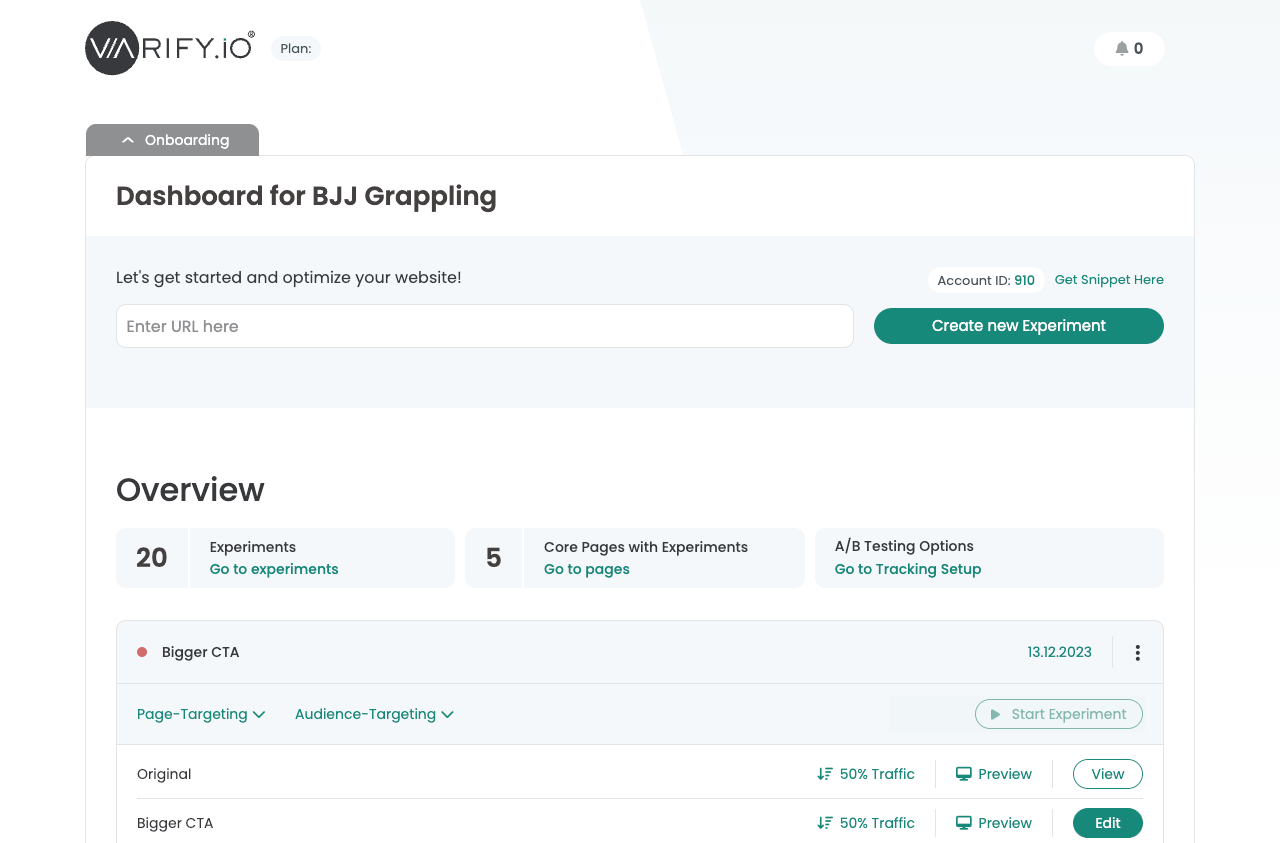This screenshot has height=843, width=1280.
Task: Click Create new Experiment button
Action: click(1018, 326)
